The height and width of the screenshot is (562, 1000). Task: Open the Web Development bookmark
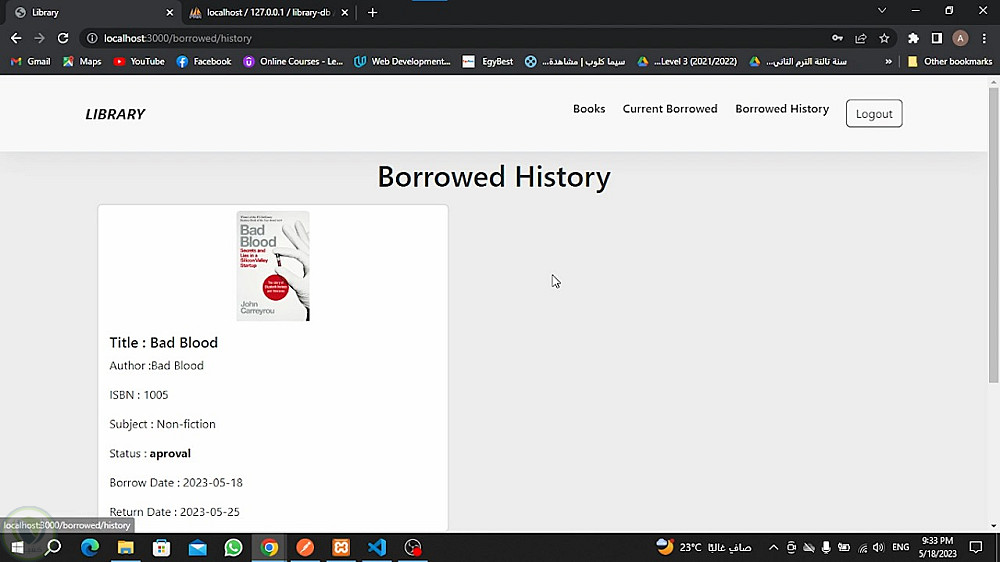pyautogui.click(x=402, y=61)
